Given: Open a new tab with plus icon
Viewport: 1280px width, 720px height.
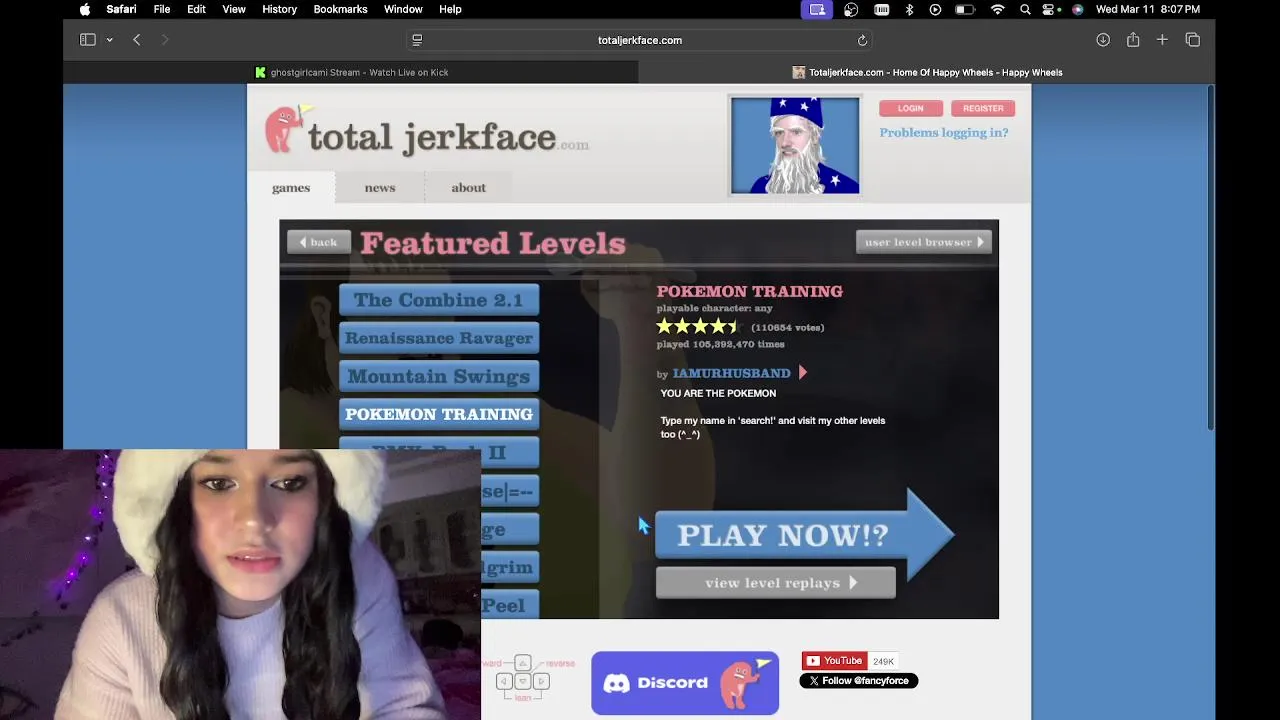Looking at the screenshot, I should click(x=1162, y=40).
